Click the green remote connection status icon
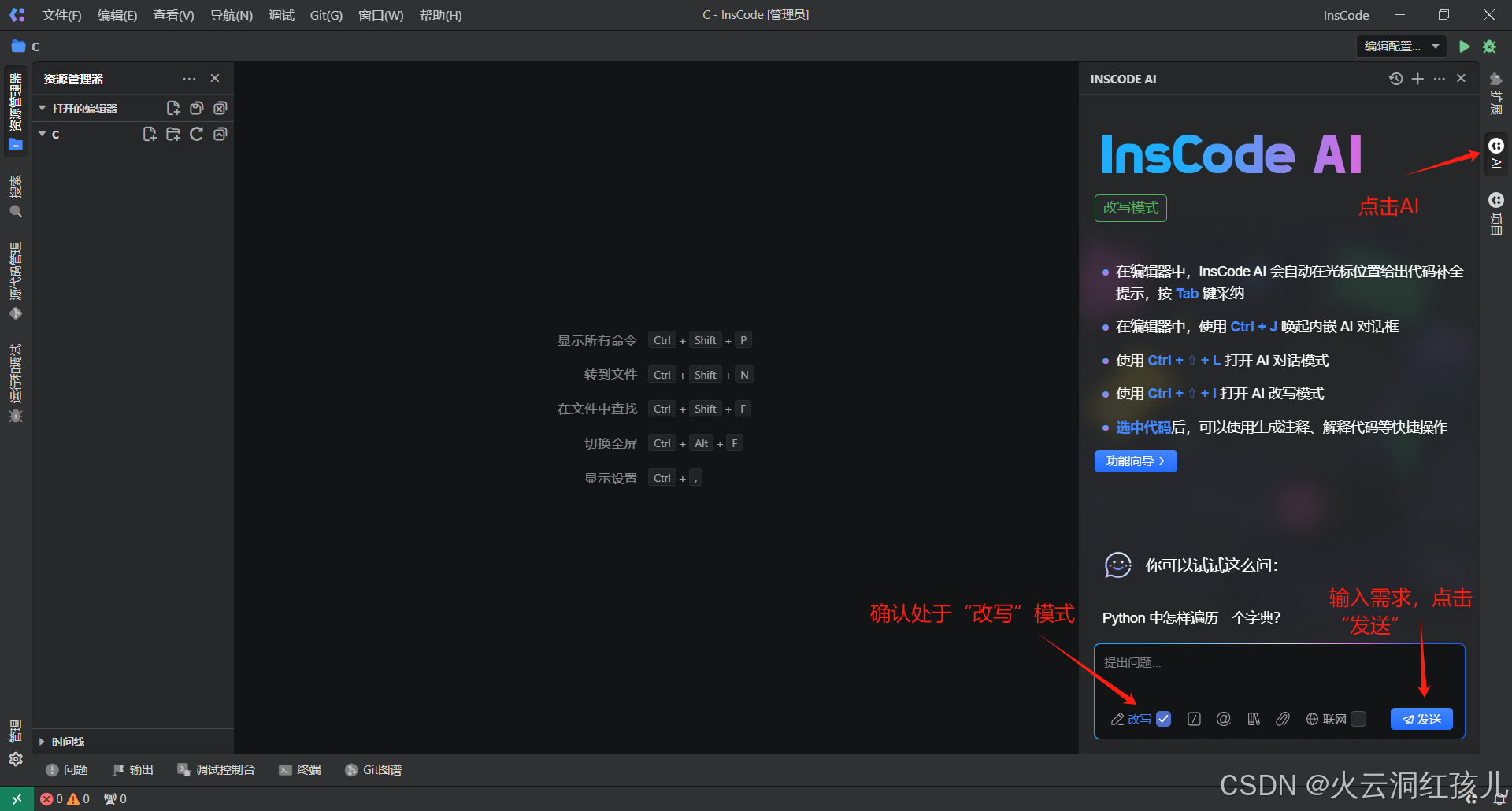The height and width of the screenshot is (811, 1512). (x=17, y=799)
